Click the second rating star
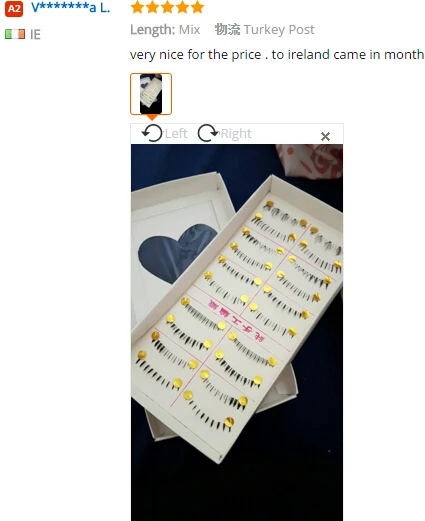The image size is (425, 521). (x=152, y=7)
